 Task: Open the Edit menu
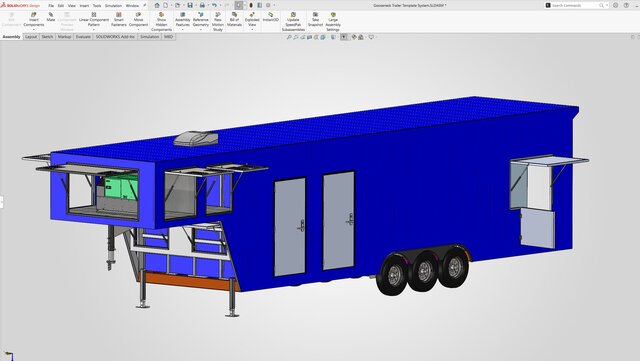click(x=61, y=6)
